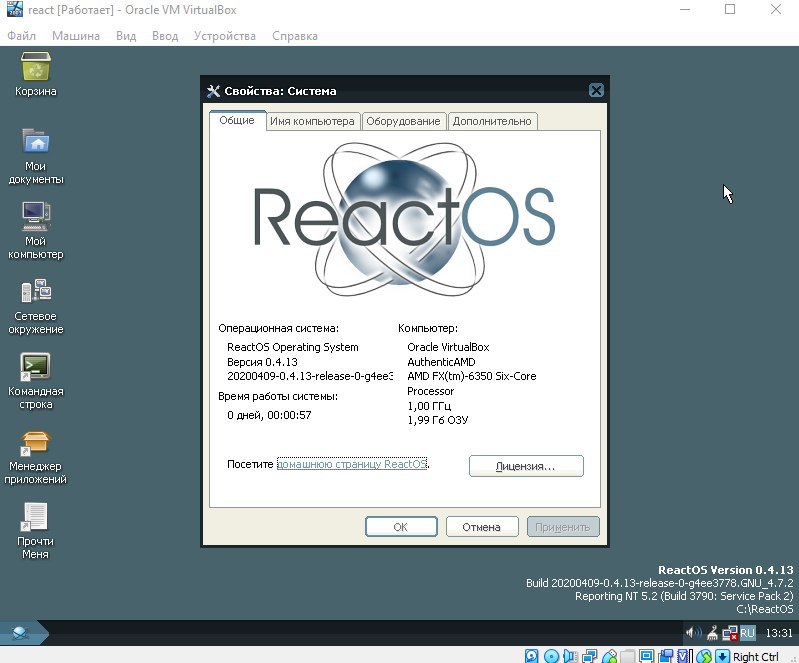Click the safely remove hardware tray icon
The image size is (799, 663).
click(x=712, y=633)
